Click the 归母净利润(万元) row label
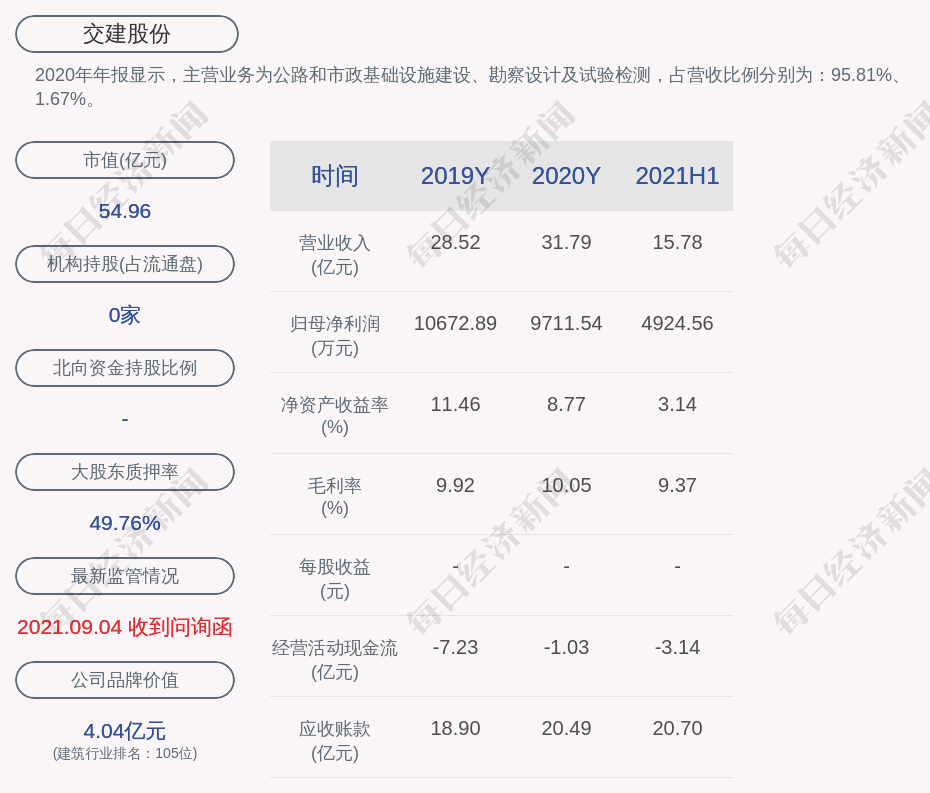The height and width of the screenshot is (793, 930). coord(335,336)
